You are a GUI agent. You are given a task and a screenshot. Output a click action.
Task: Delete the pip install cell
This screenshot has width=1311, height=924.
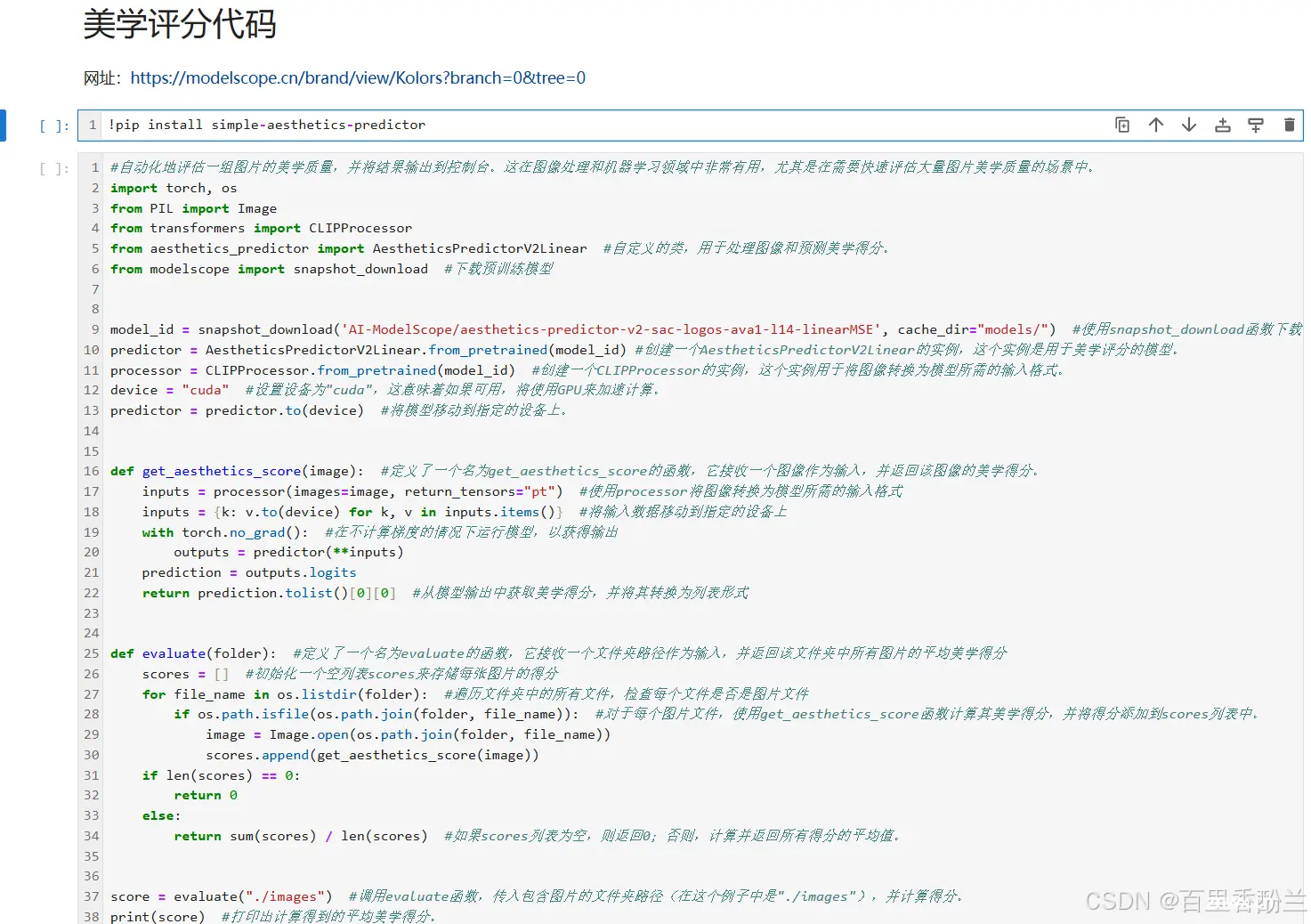click(1289, 125)
